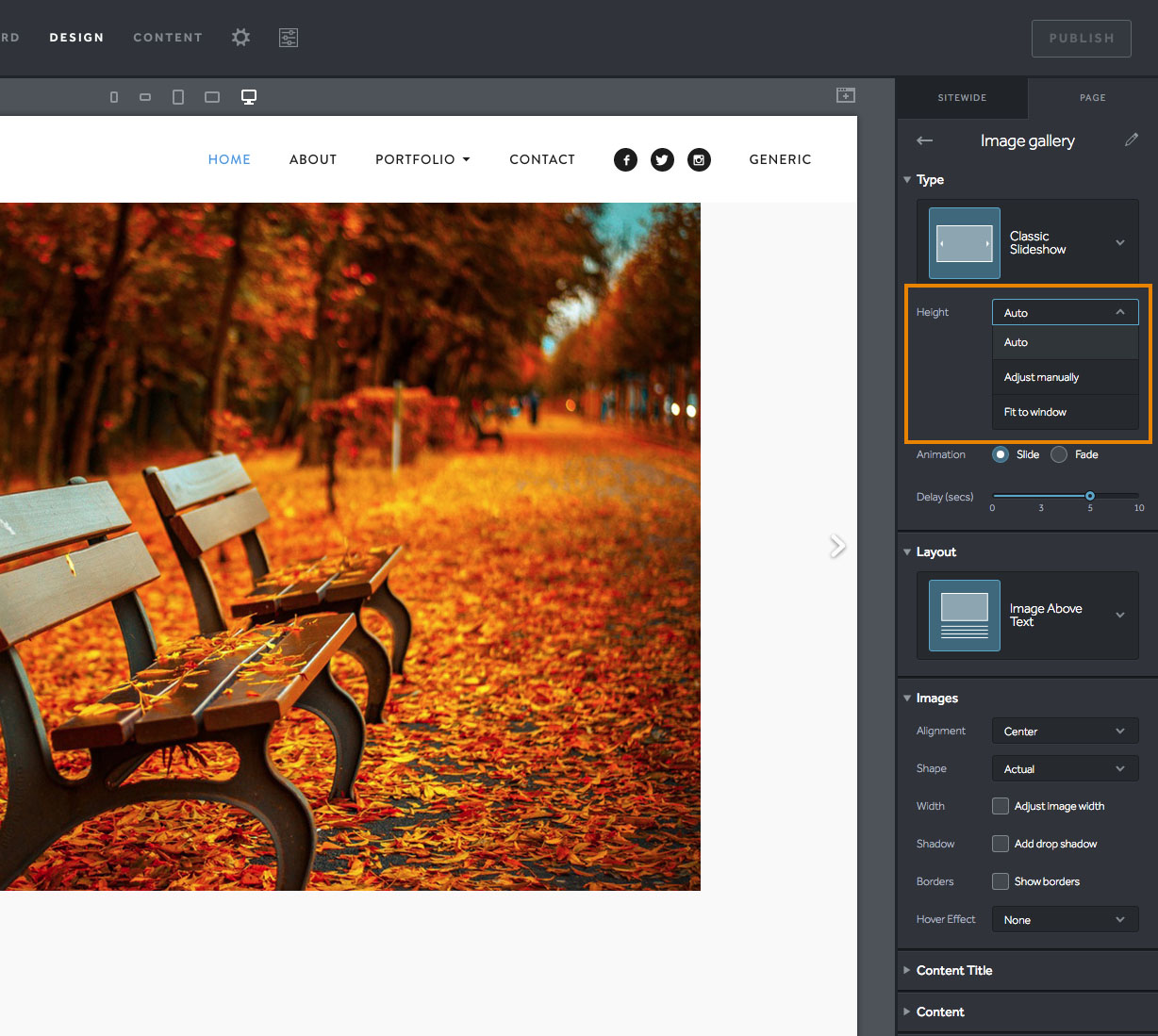Go back using the left arrow icon
1158x1036 pixels.
[x=924, y=140]
